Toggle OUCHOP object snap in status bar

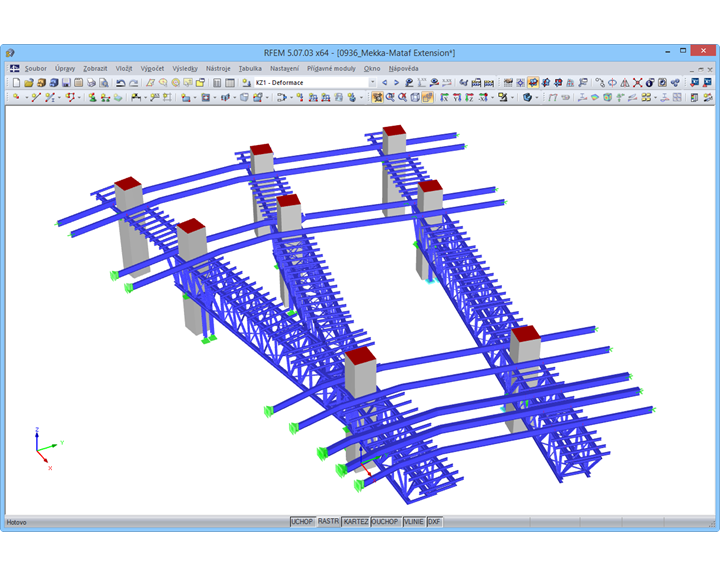385,522
